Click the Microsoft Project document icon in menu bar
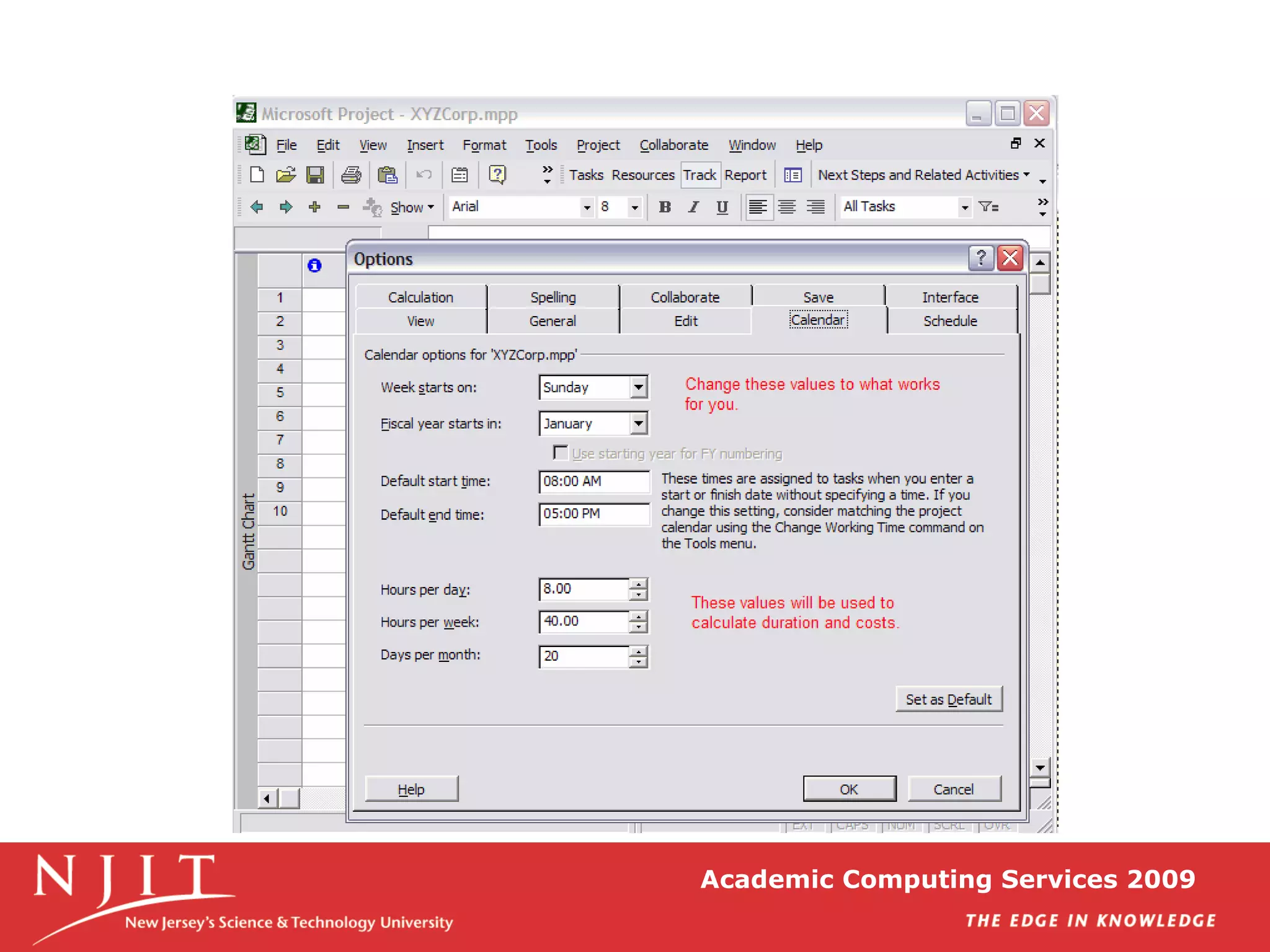The height and width of the screenshot is (952, 1270). [255, 144]
